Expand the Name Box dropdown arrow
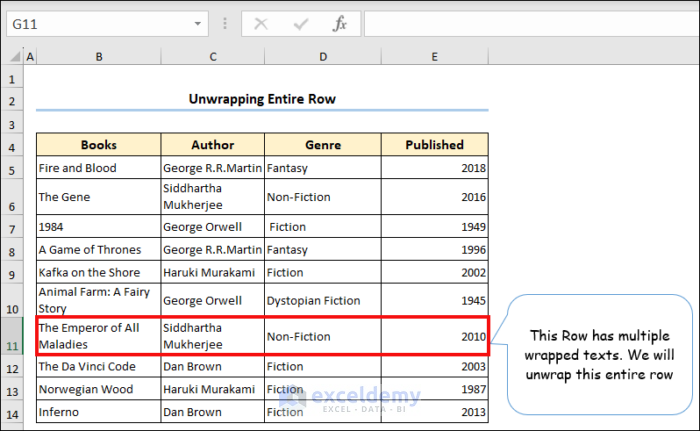 (197, 24)
